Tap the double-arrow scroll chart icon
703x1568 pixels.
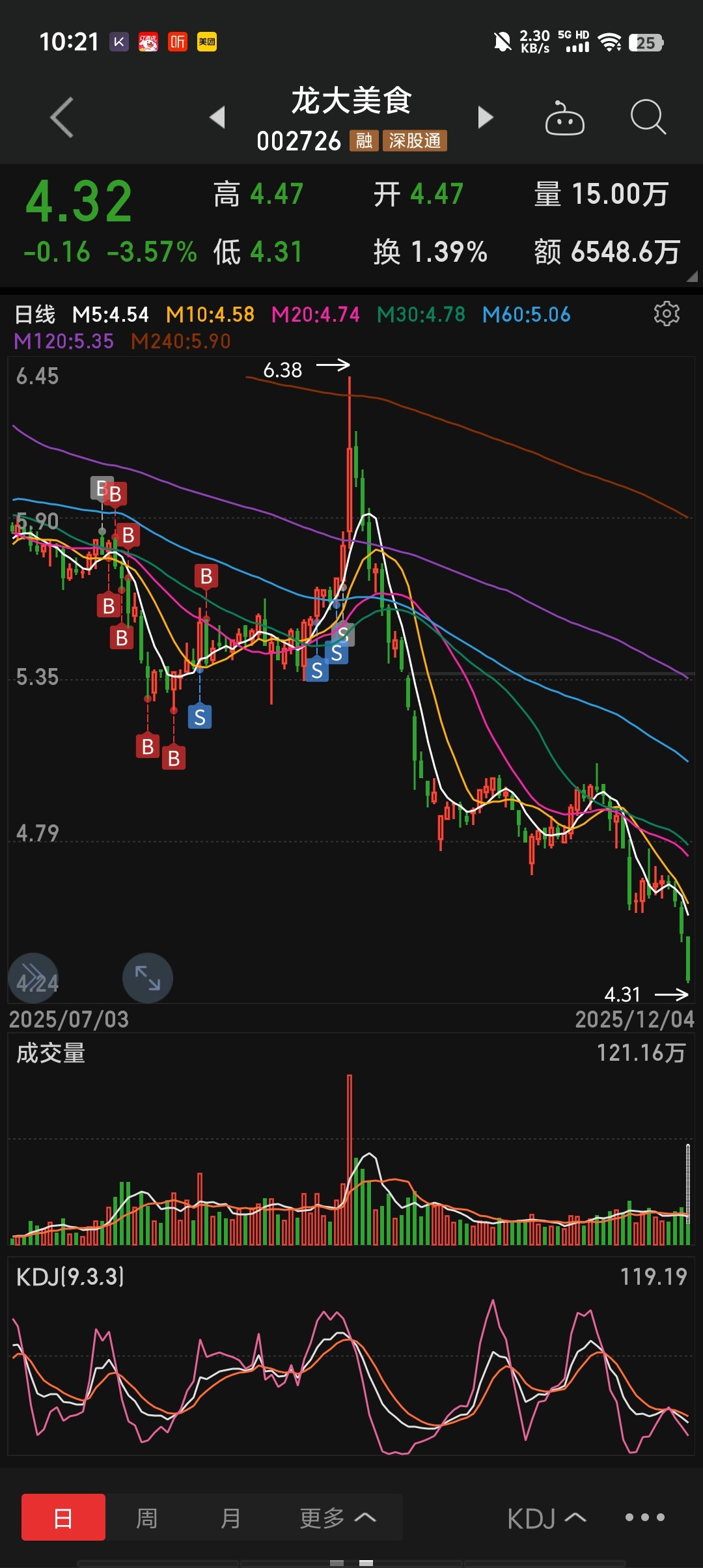tap(33, 978)
